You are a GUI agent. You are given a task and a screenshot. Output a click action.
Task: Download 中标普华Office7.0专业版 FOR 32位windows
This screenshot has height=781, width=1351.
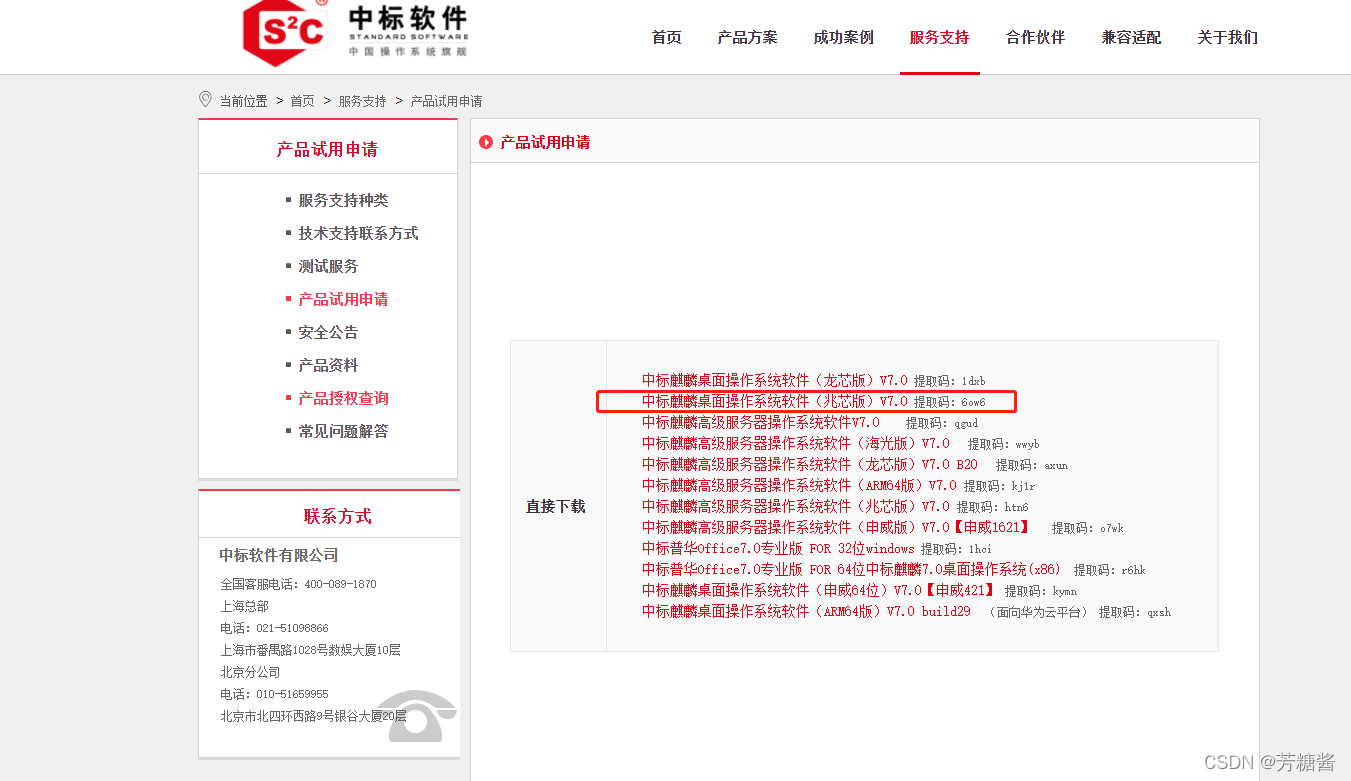click(778, 549)
